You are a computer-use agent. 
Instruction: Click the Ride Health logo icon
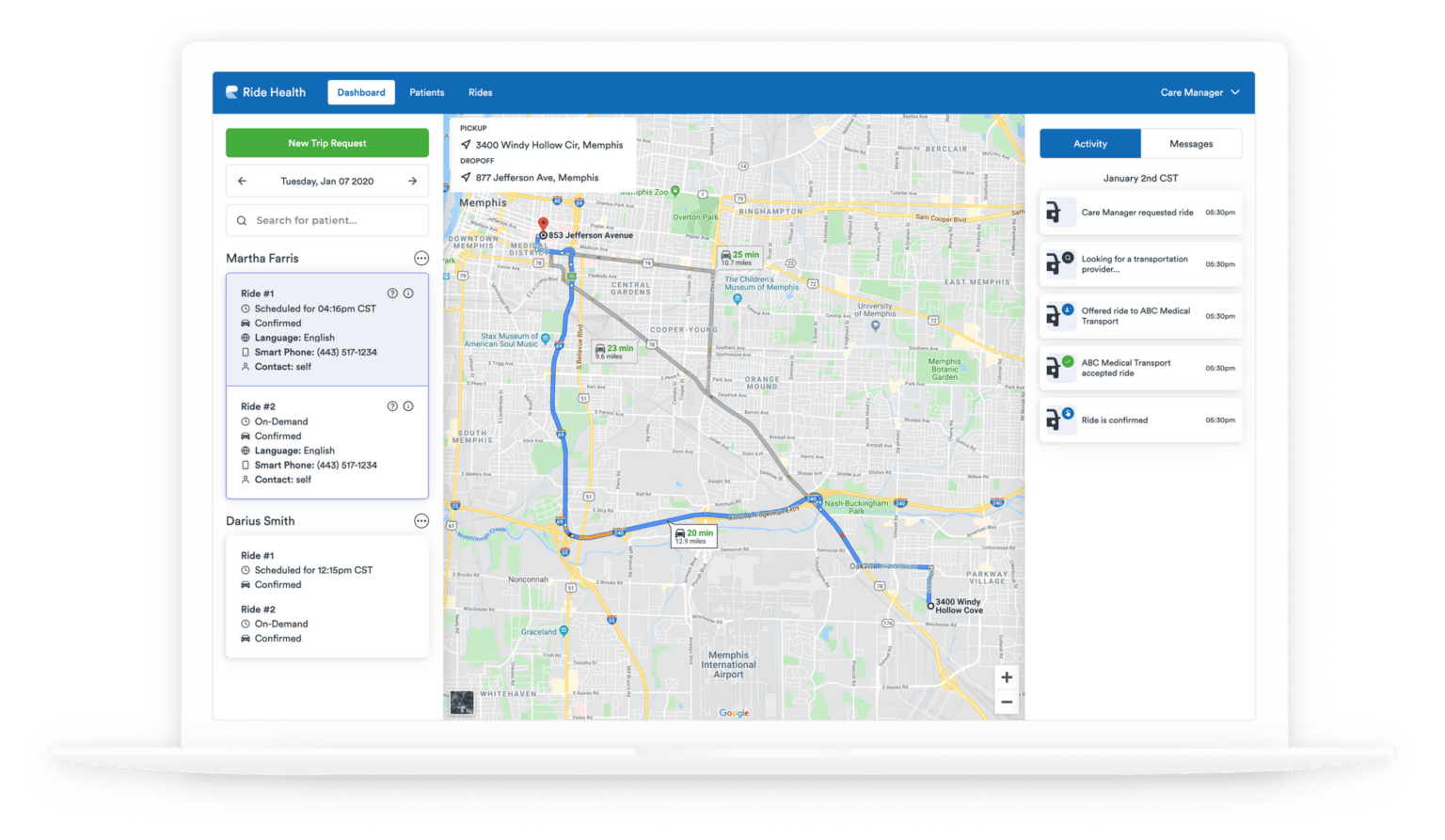[x=231, y=91]
